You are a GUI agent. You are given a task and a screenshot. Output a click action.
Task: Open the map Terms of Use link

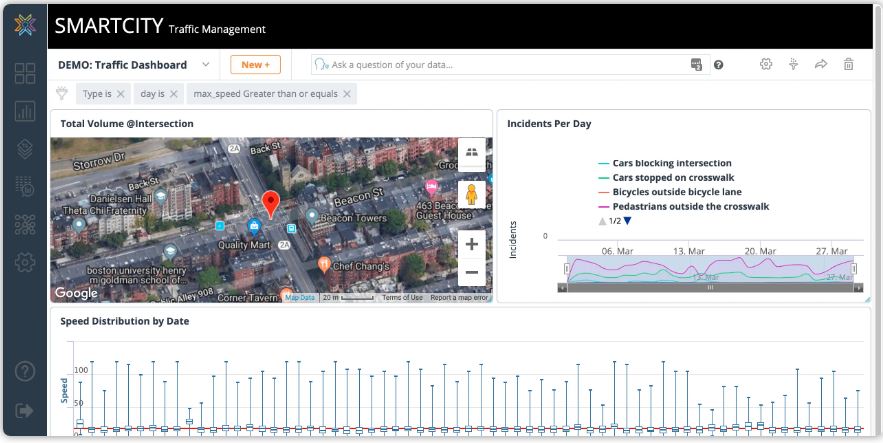402,297
